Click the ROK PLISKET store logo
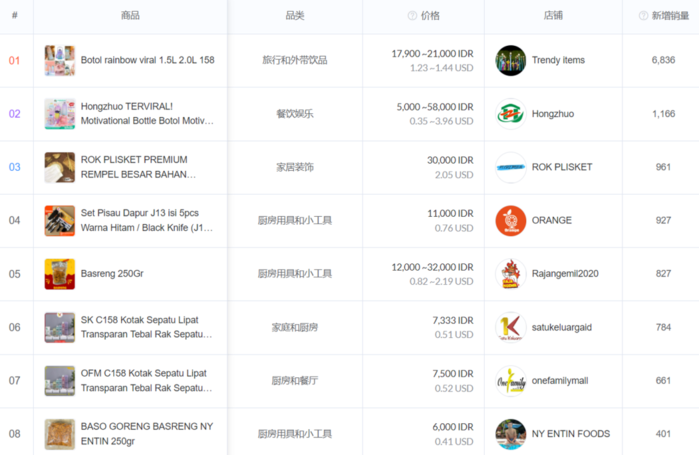Image resolution: width=699 pixels, height=455 pixels. (510, 167)
